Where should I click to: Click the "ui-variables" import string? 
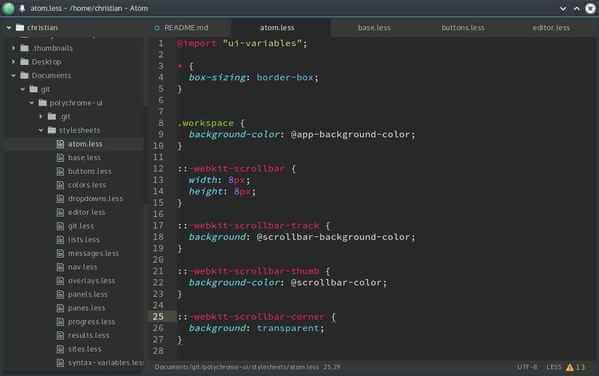(262, 44)
